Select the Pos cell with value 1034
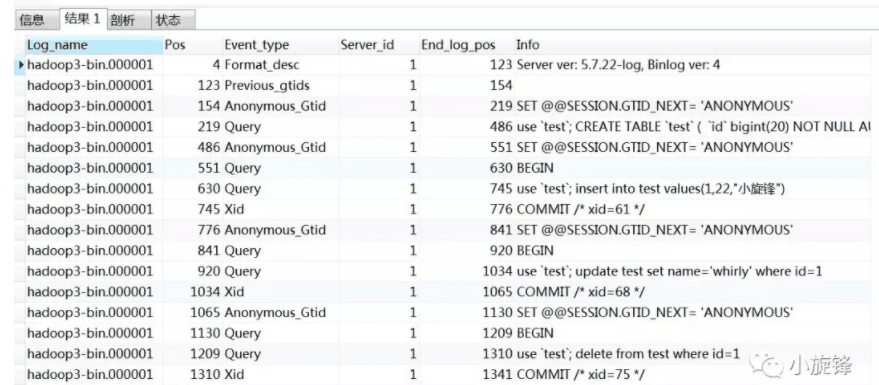 tap(192, 292)
